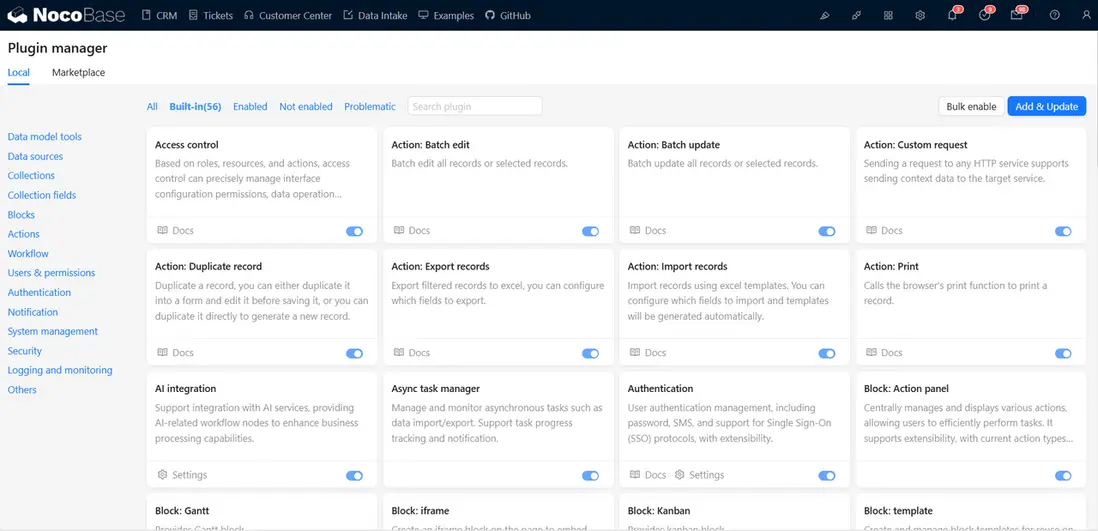
Task: Switch off Async task manager toggle
Action: 590,476
